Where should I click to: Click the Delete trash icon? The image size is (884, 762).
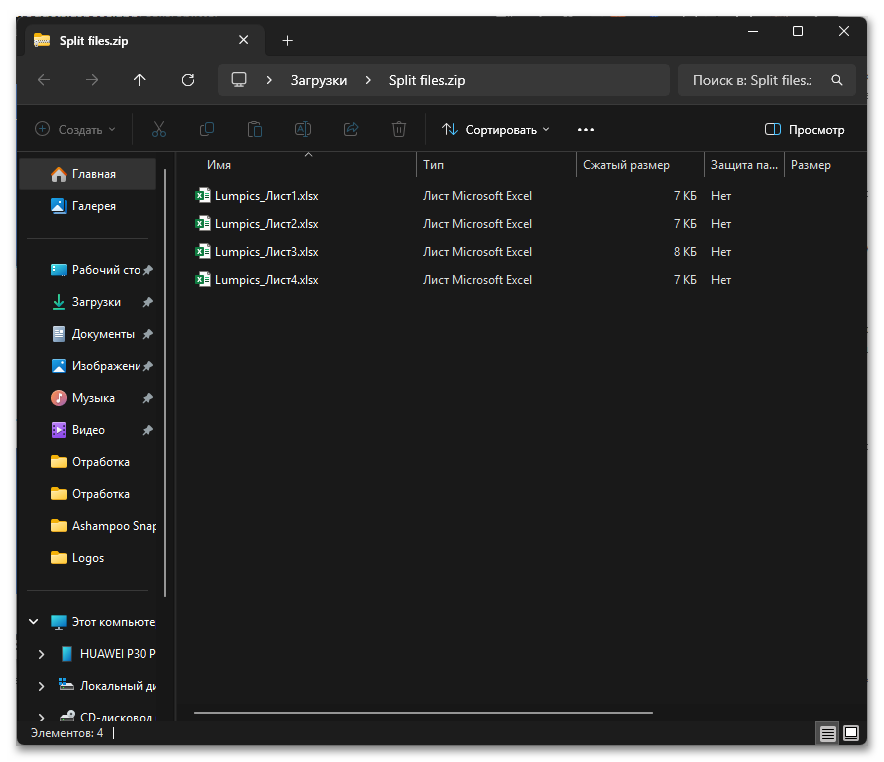tap(399, 129)
